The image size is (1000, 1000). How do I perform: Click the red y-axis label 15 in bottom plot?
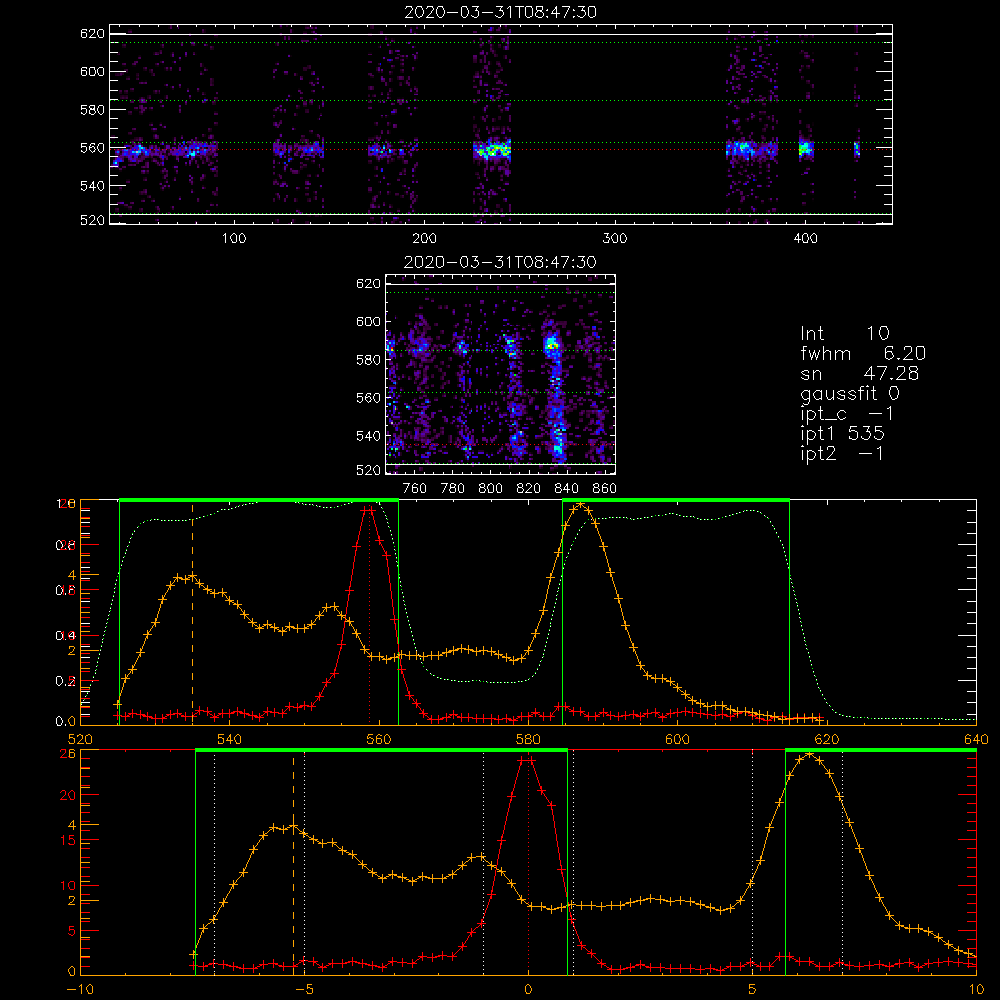(68, 841)
